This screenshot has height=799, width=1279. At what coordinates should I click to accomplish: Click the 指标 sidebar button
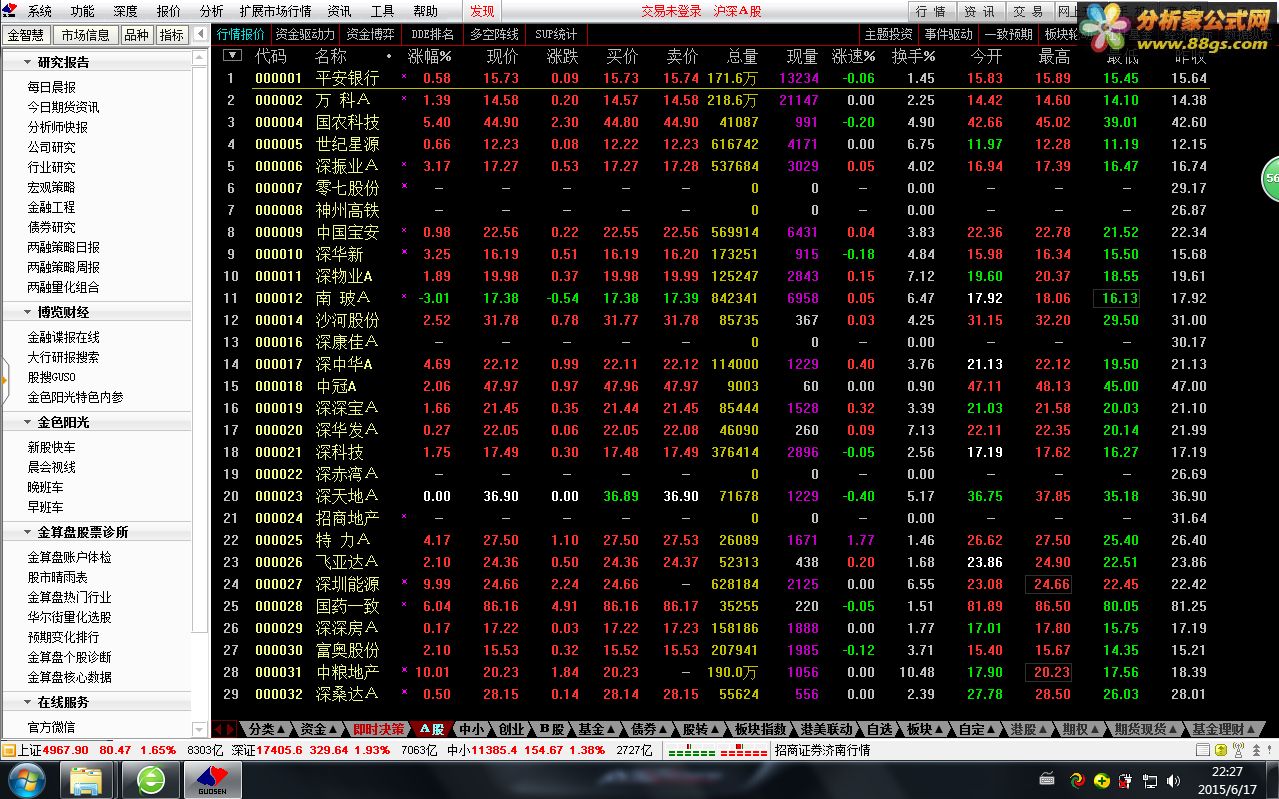[x=172, y=34]
